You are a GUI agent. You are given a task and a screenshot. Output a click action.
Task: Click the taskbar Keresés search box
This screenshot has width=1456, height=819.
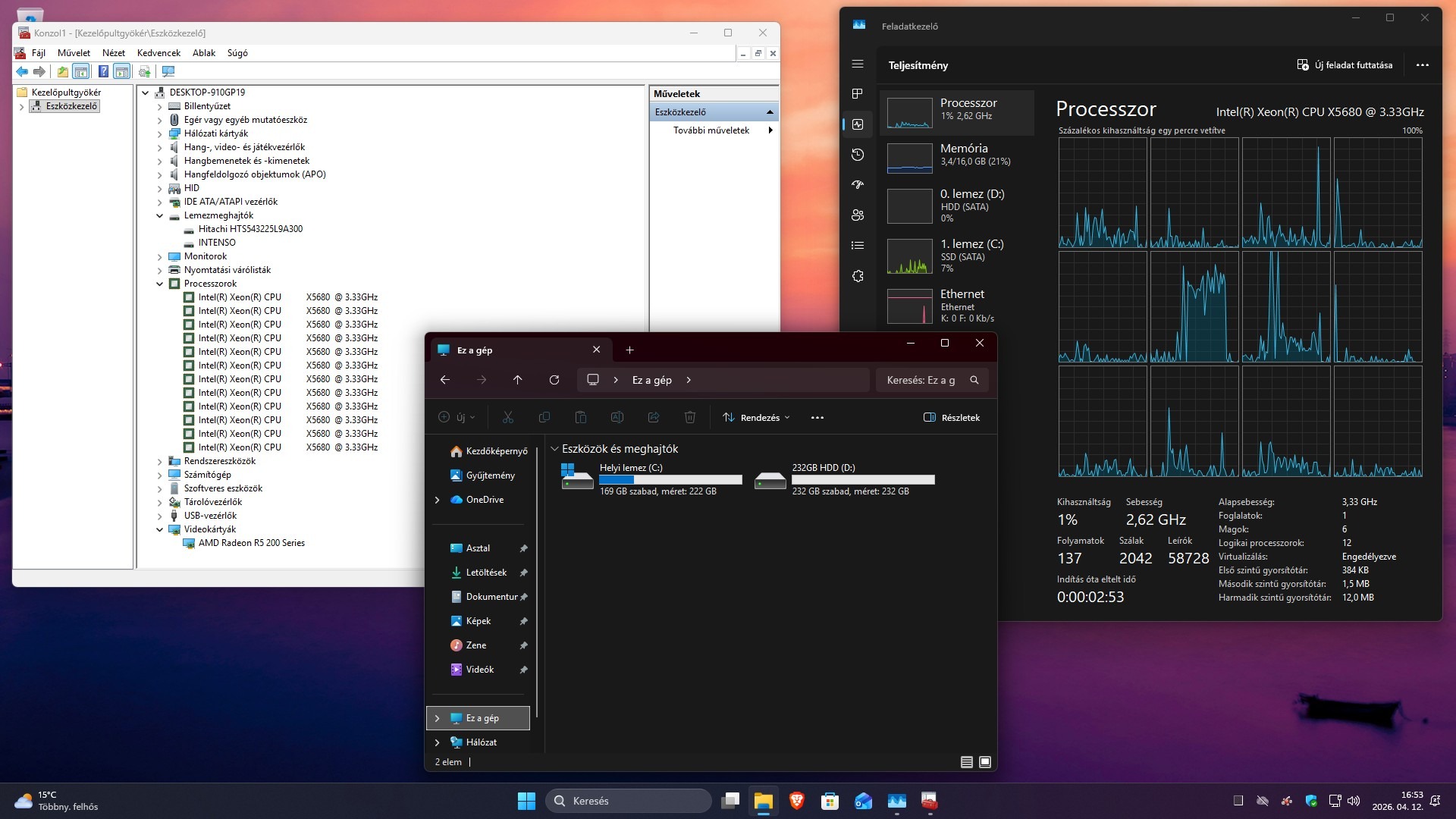(629, 801)
